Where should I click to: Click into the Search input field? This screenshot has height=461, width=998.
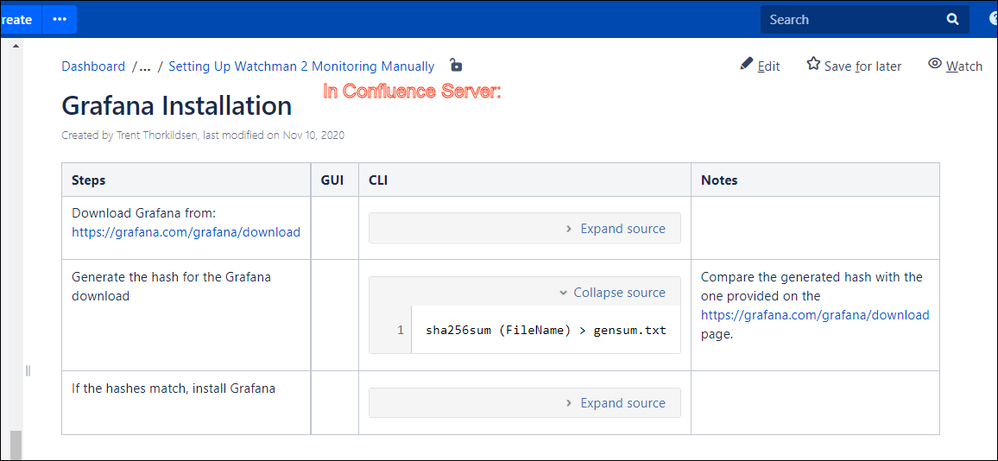click(x=853, y=20)
